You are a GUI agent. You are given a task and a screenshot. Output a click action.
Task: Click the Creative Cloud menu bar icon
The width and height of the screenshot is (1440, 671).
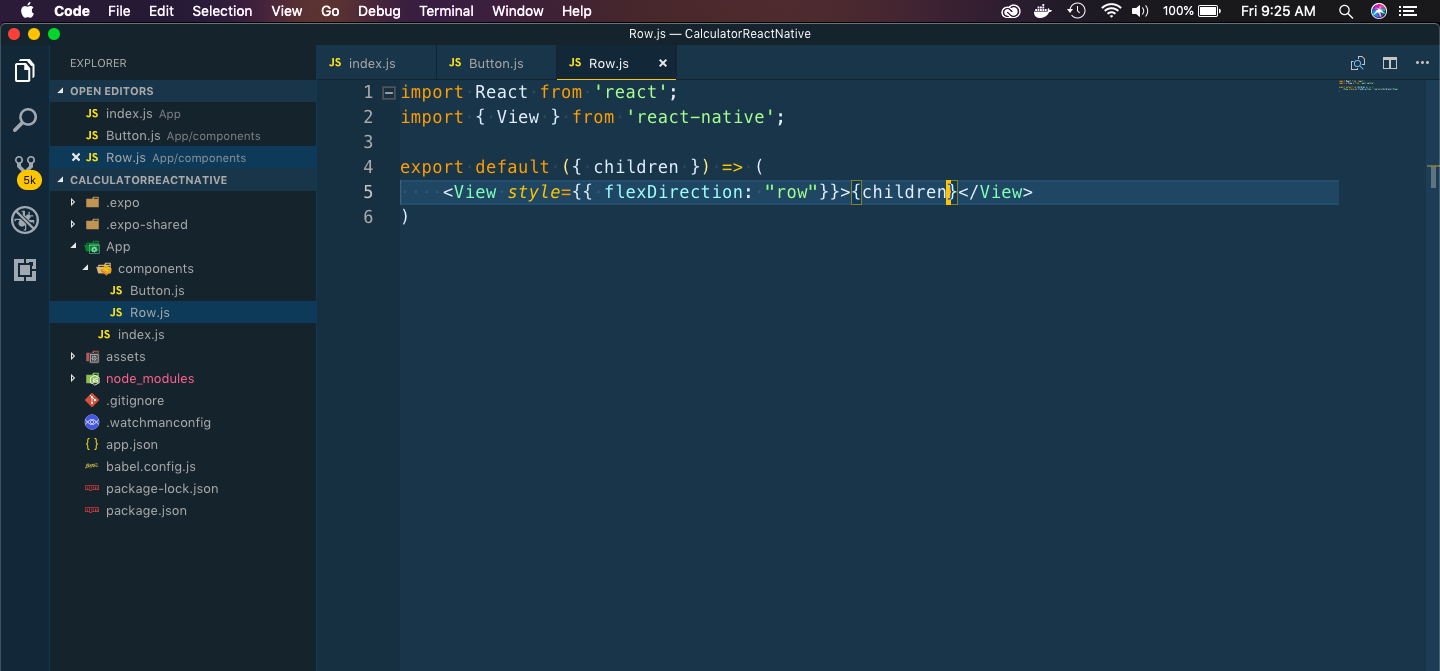1011,11
